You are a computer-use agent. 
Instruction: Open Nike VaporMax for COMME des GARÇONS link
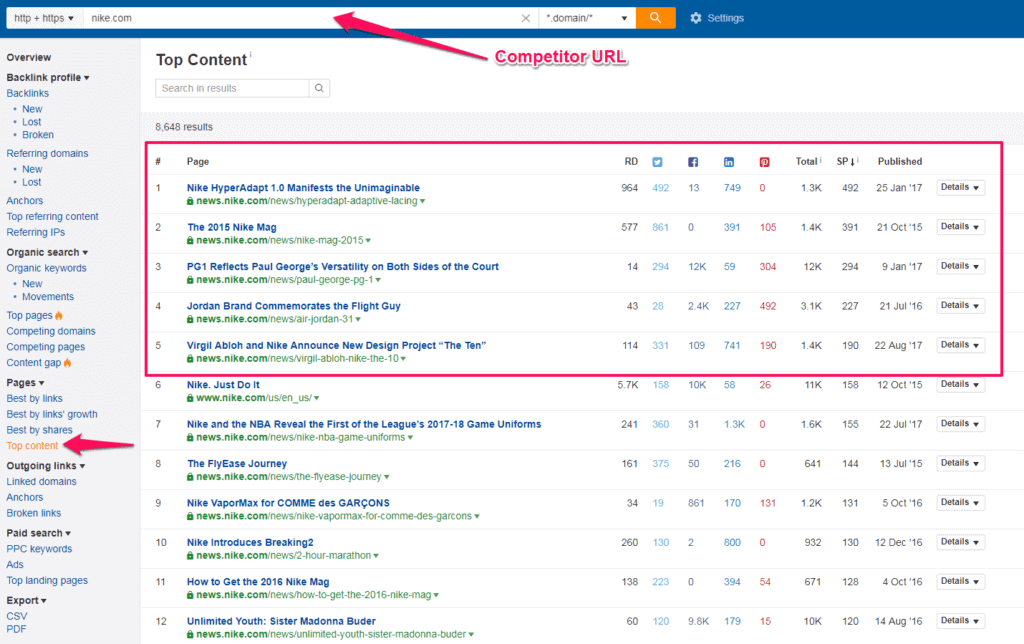point(288,503)
